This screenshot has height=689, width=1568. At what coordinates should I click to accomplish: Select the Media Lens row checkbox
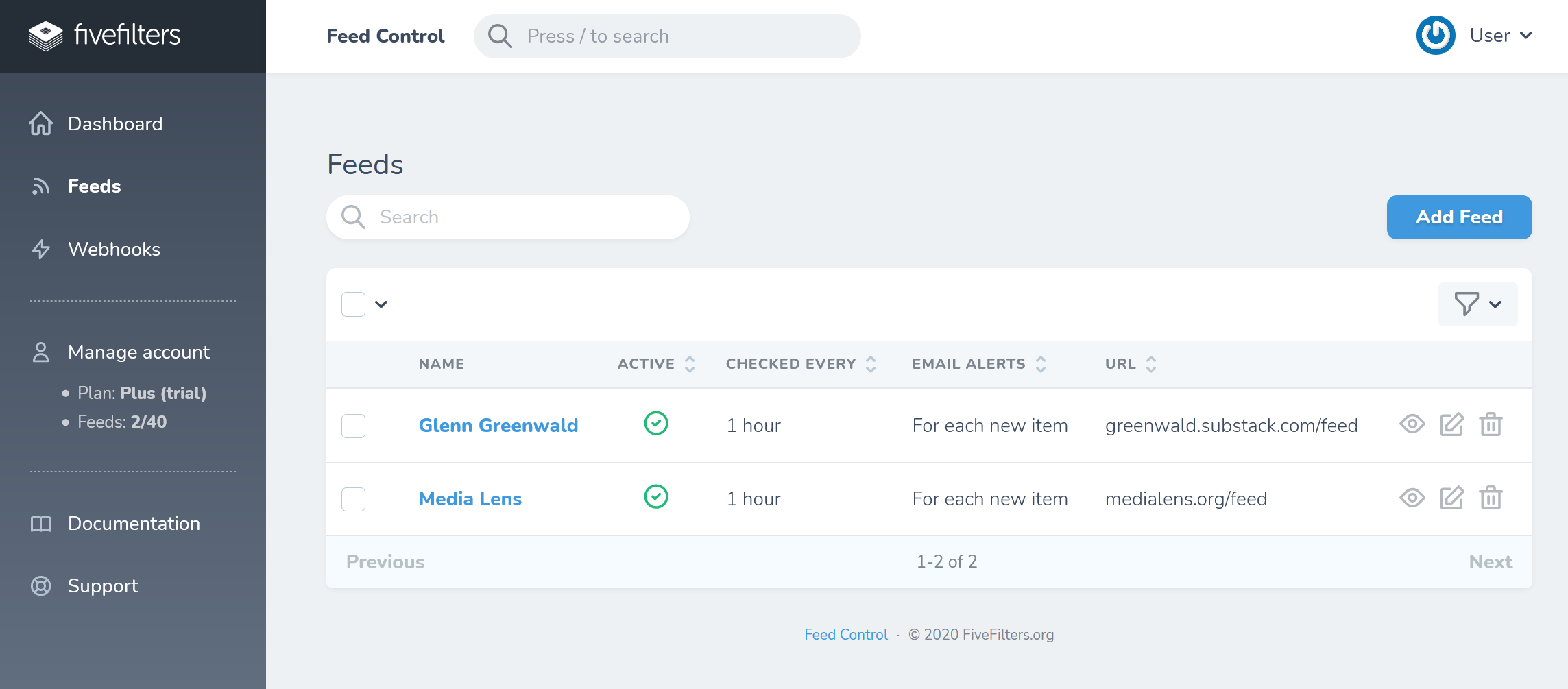pos(353,499)
